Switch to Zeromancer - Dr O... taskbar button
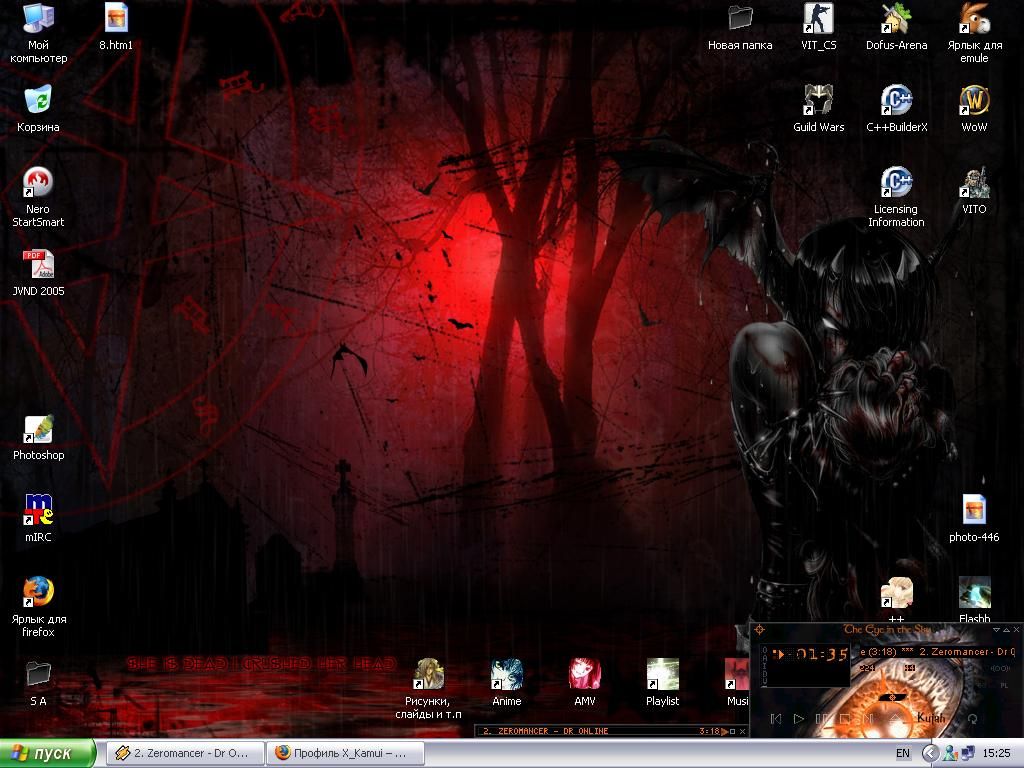1024x768 pixels. (185, 754)
